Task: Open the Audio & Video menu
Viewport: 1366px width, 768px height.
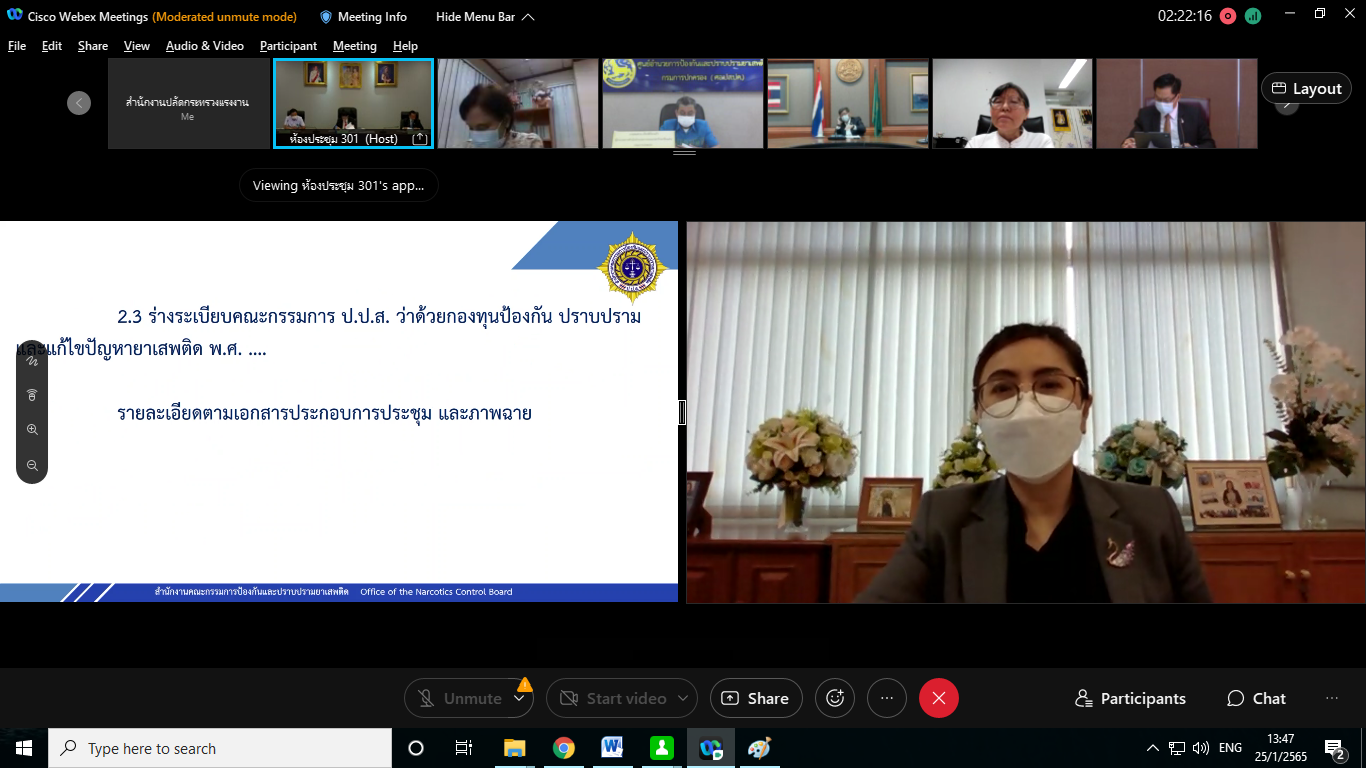Action: click(204, 46)
